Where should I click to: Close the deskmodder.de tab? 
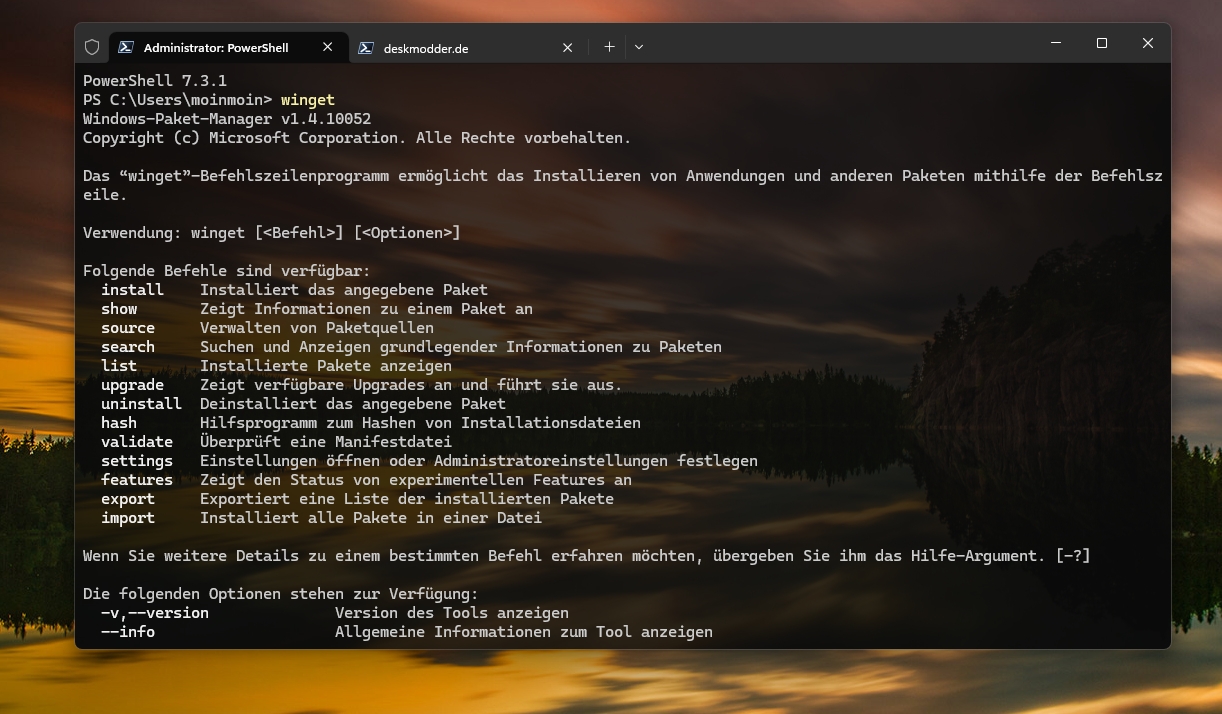567,47
